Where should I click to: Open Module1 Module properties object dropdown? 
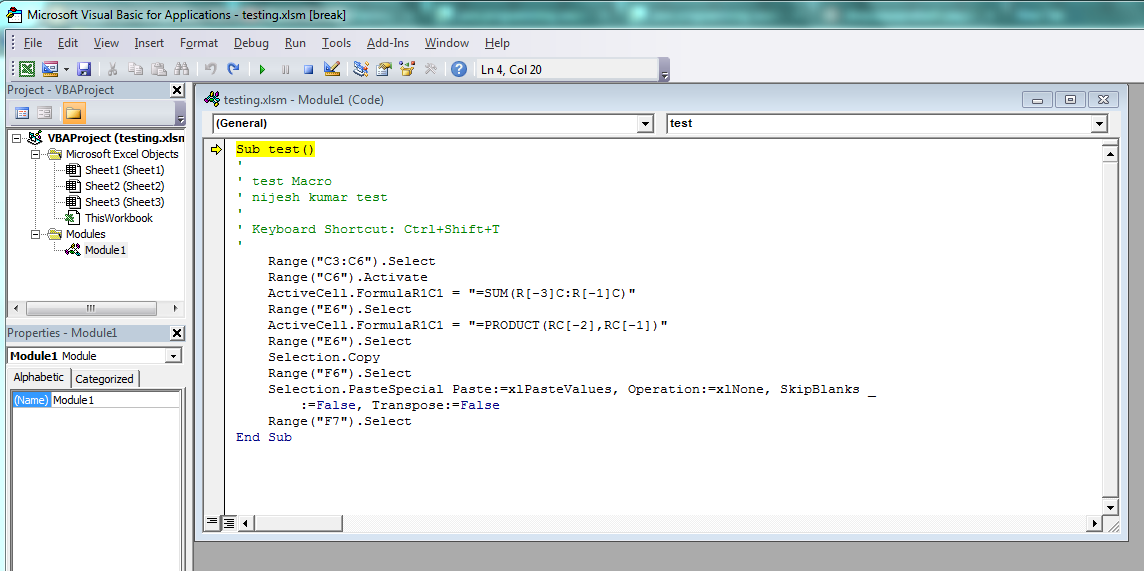[x=173, y=356]
